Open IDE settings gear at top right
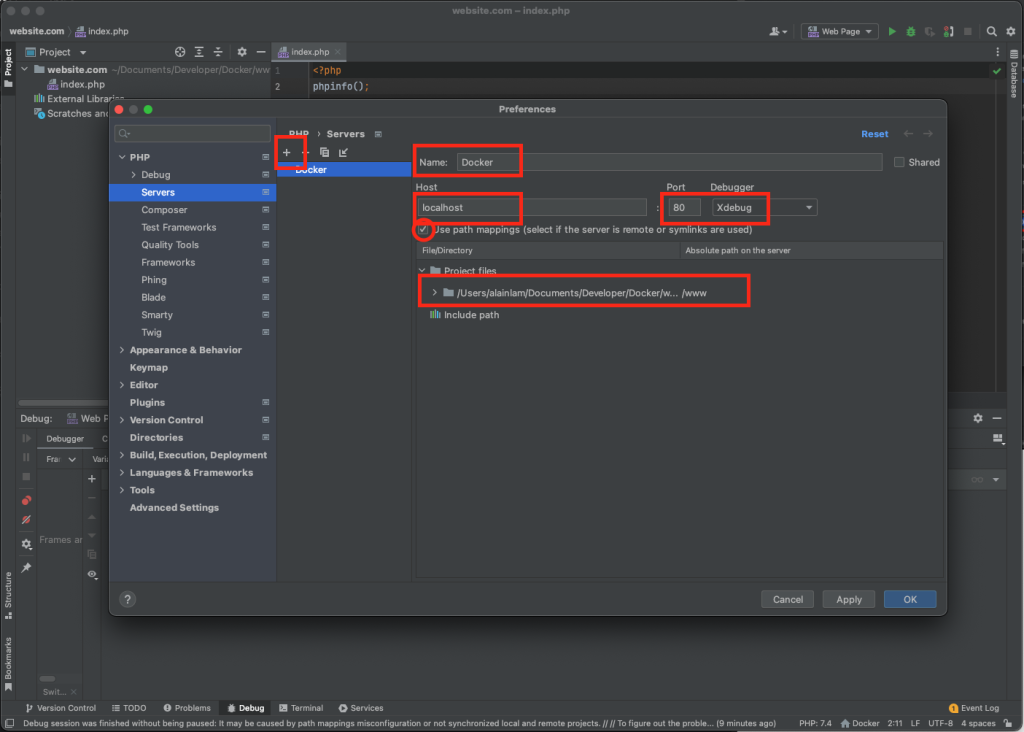 1011,31
